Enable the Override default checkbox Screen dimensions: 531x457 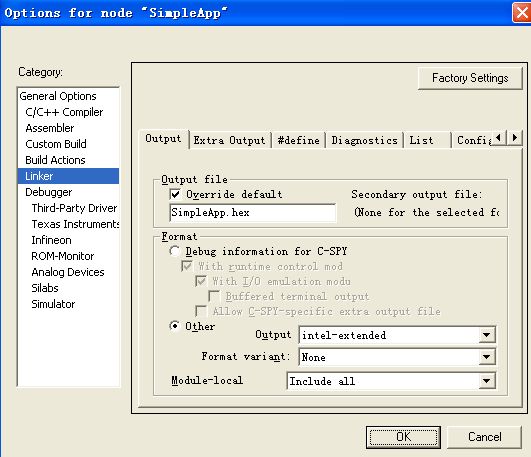pos(175,194)
